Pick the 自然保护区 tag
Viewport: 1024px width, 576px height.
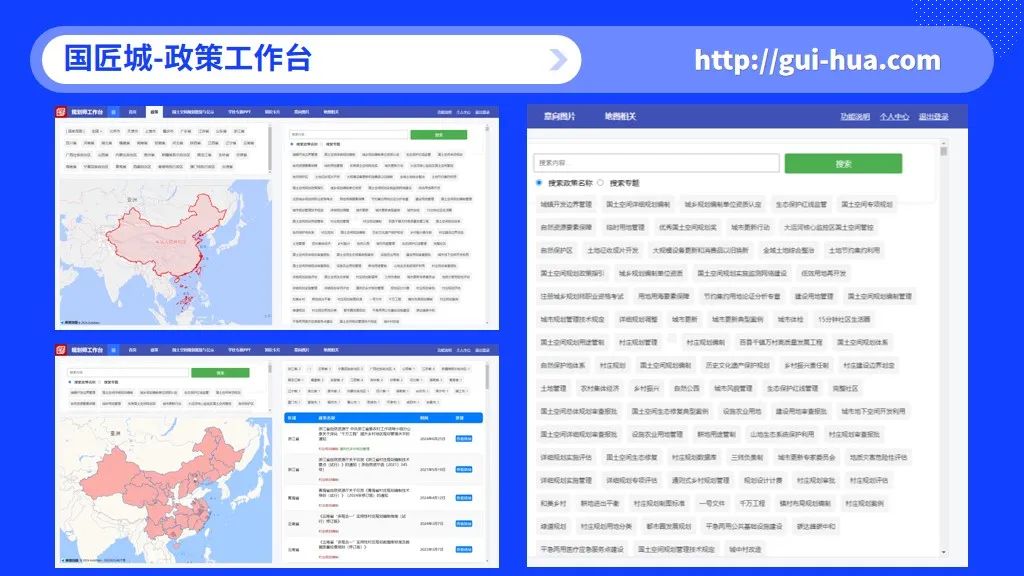[x=556, y=250]
